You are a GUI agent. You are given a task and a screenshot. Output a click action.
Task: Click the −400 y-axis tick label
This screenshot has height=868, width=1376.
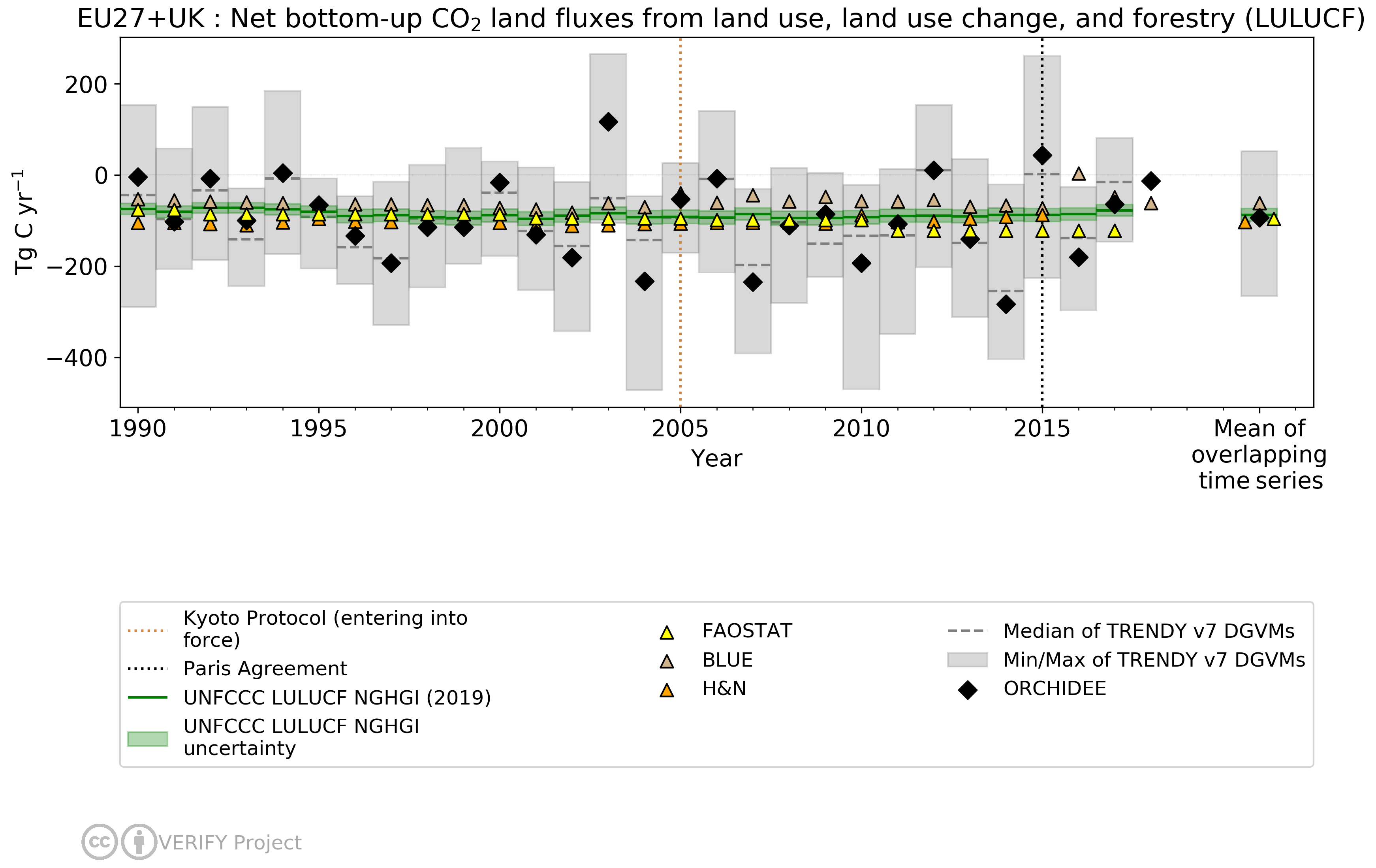[x=77, y=358]
